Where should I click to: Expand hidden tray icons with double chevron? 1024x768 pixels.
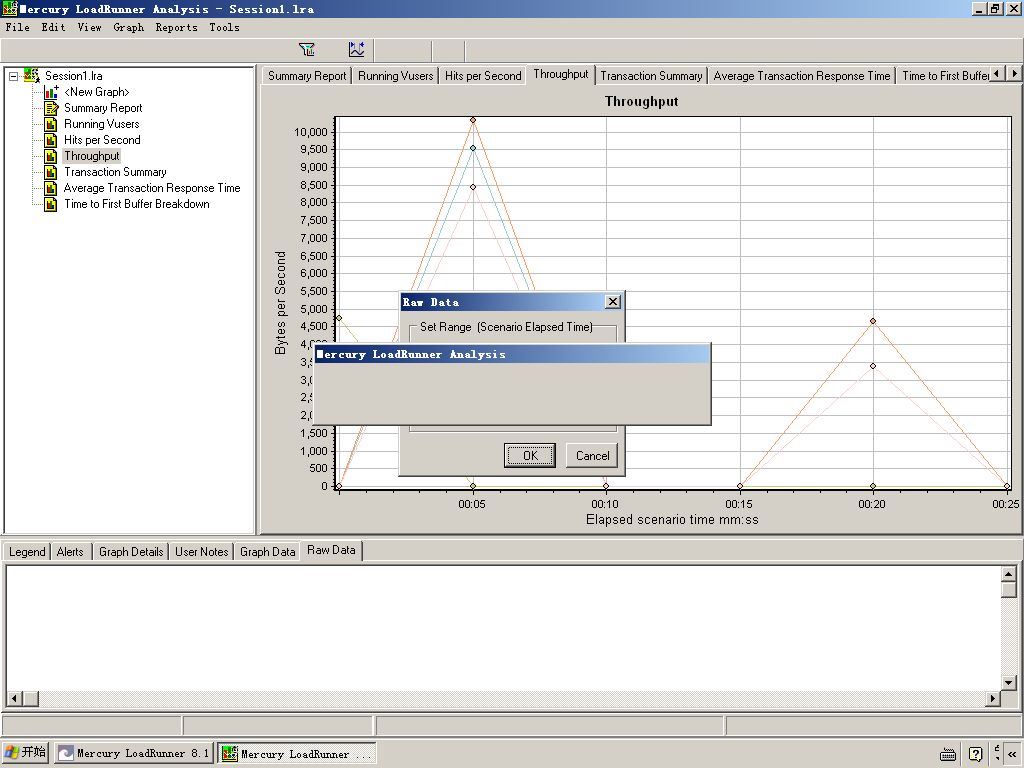pyautogui.click(x=1012, y=754)
